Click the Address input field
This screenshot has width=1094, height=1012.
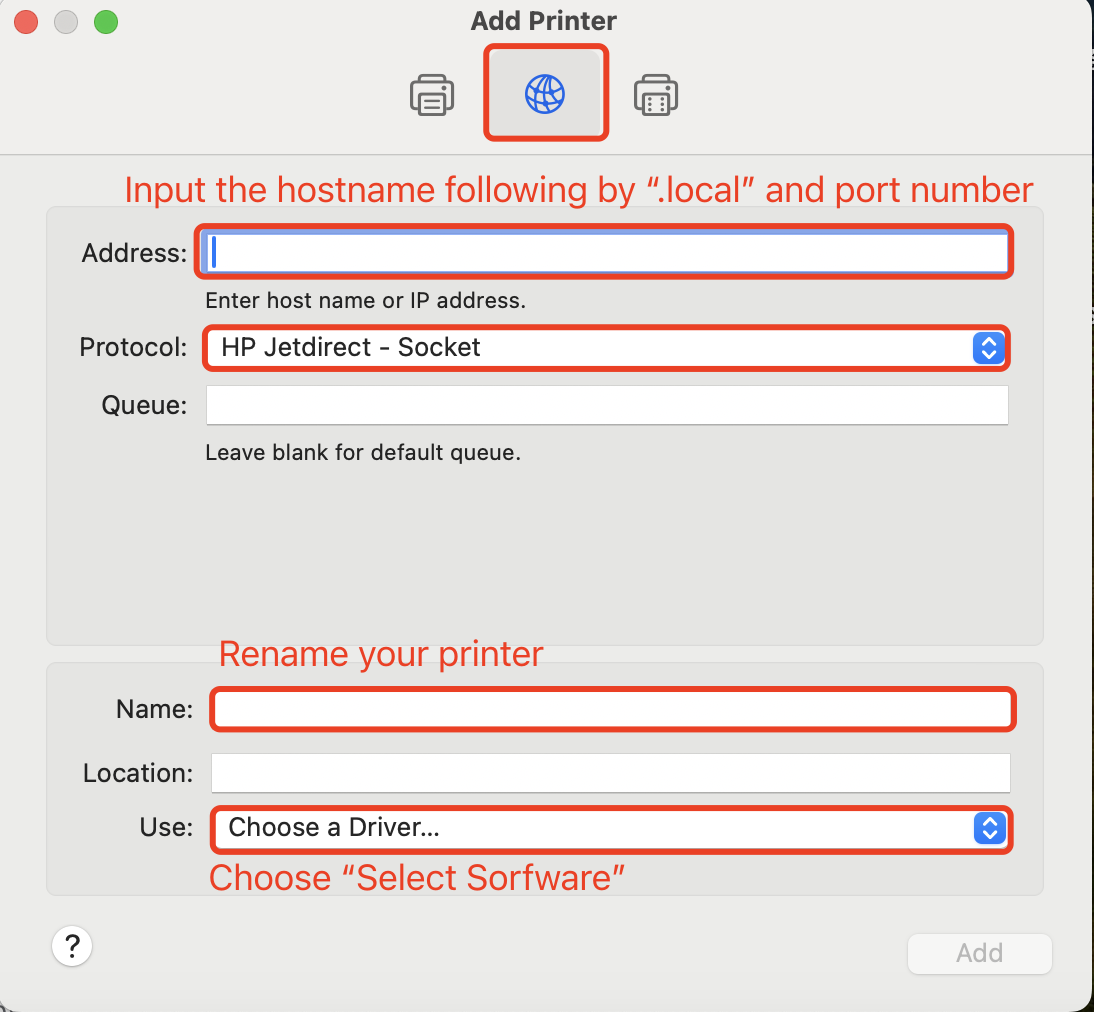click(x=605, y=252)
